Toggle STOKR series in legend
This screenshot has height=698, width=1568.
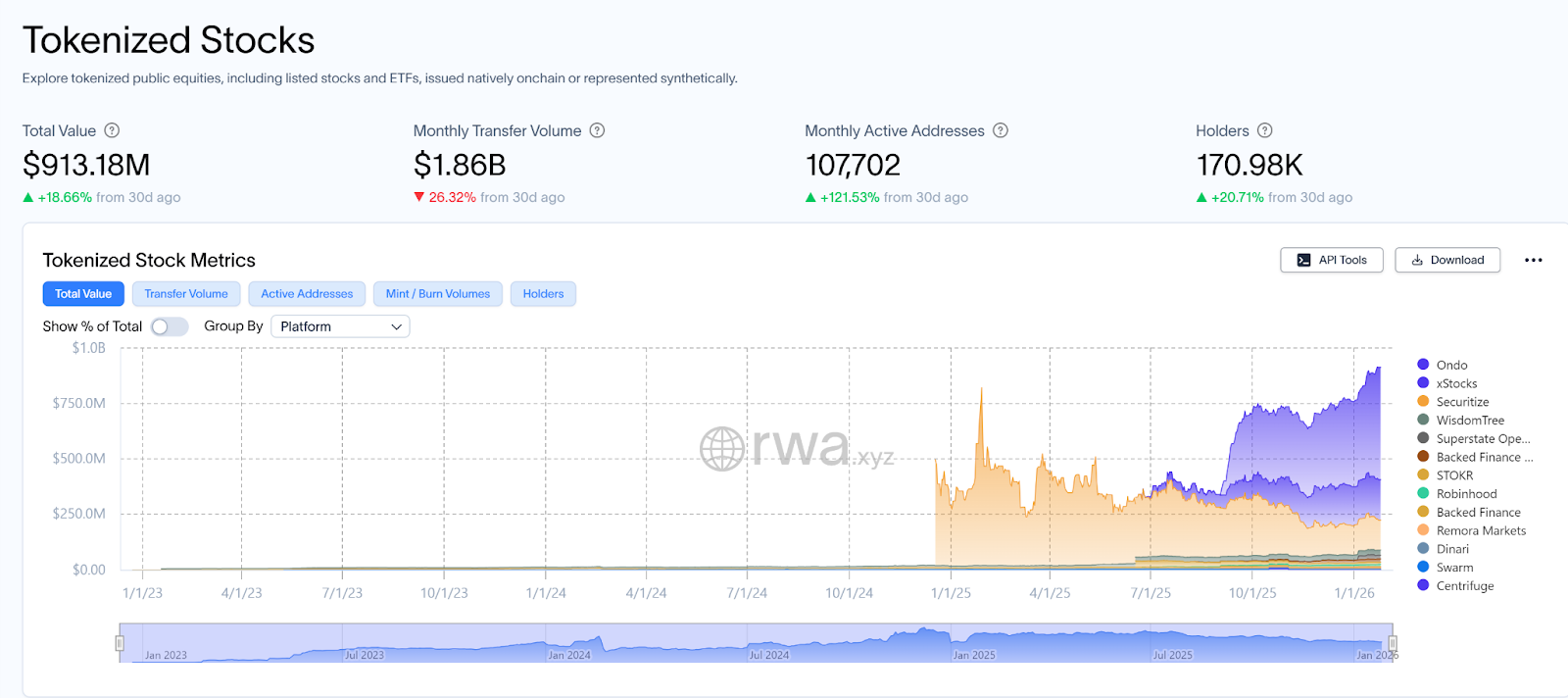click(x=1445, y=475)
